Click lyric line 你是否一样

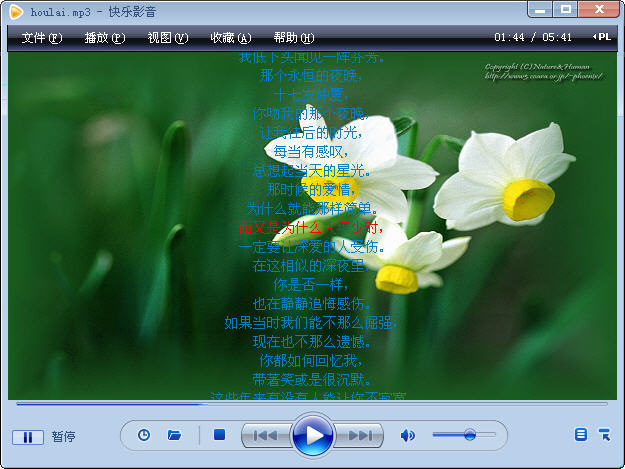pos(311,285)
